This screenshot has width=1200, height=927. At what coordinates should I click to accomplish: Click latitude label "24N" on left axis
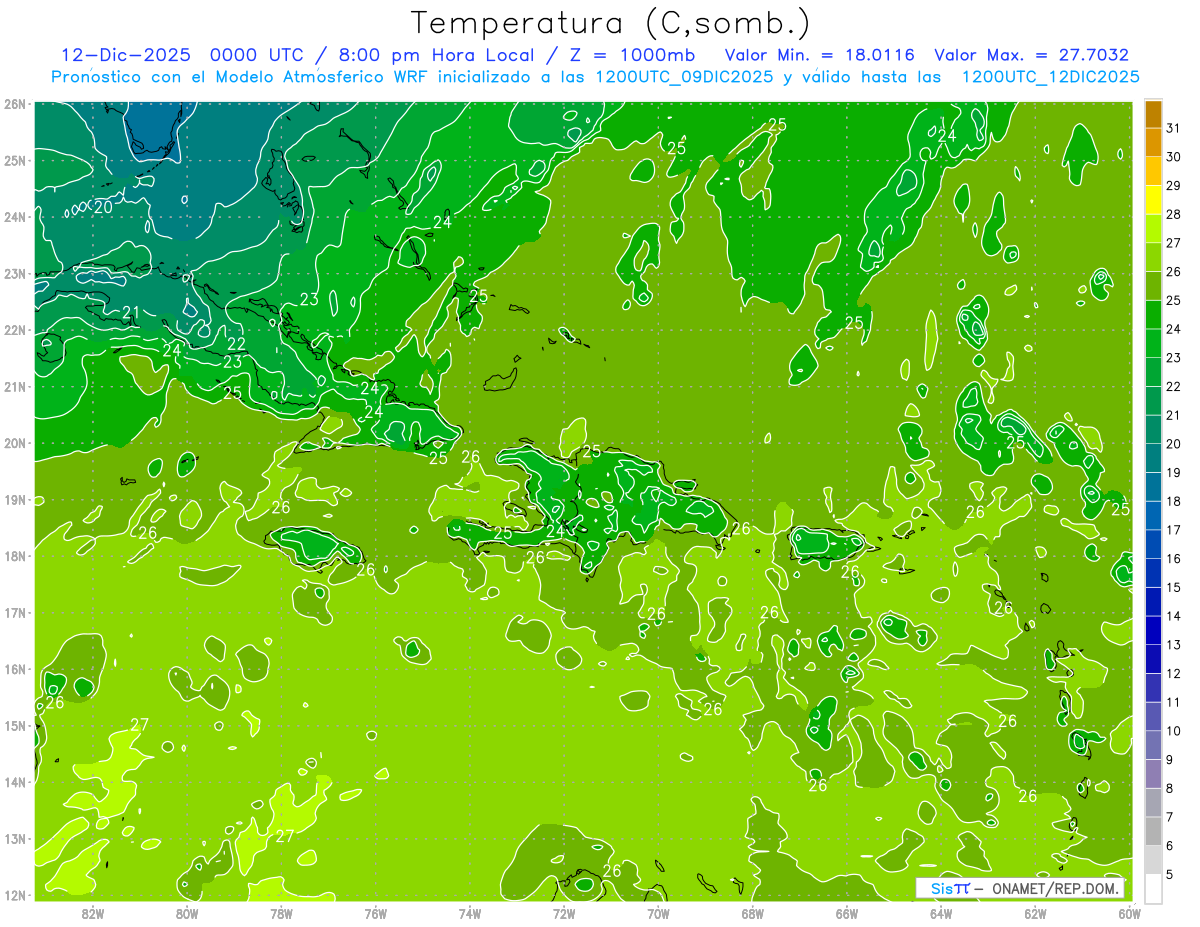tap(15, 217)
